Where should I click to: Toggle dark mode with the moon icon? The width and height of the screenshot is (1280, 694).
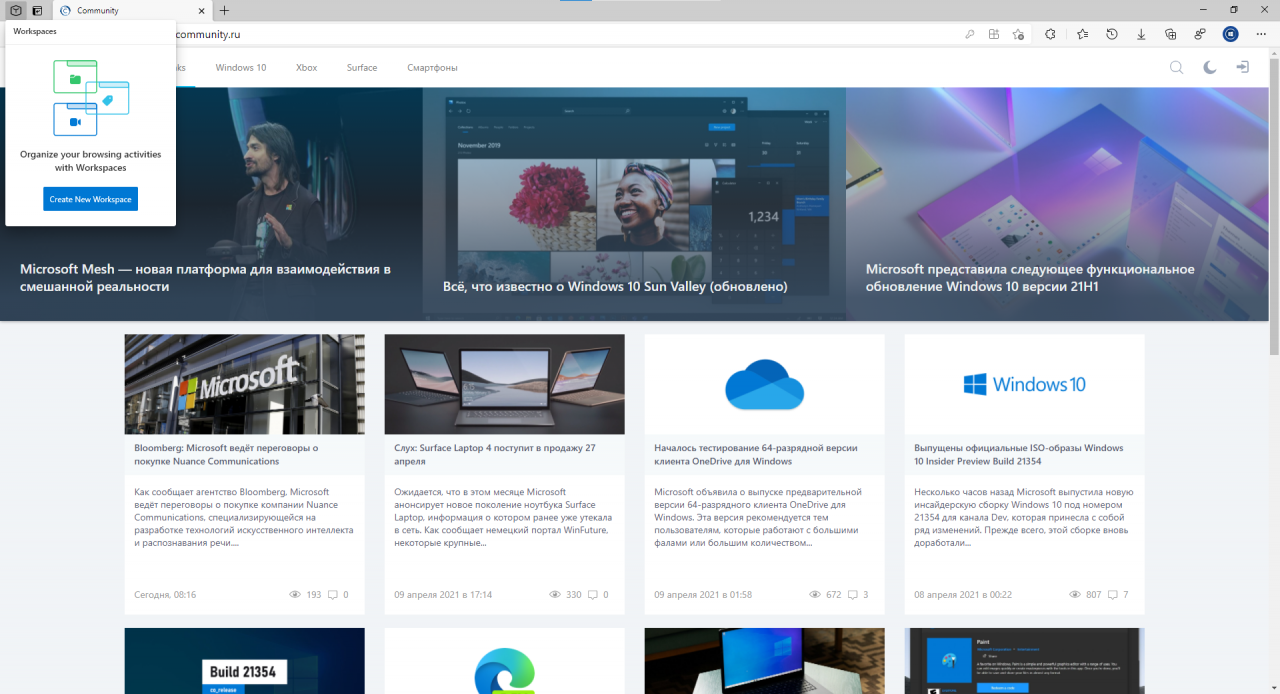1210,67
